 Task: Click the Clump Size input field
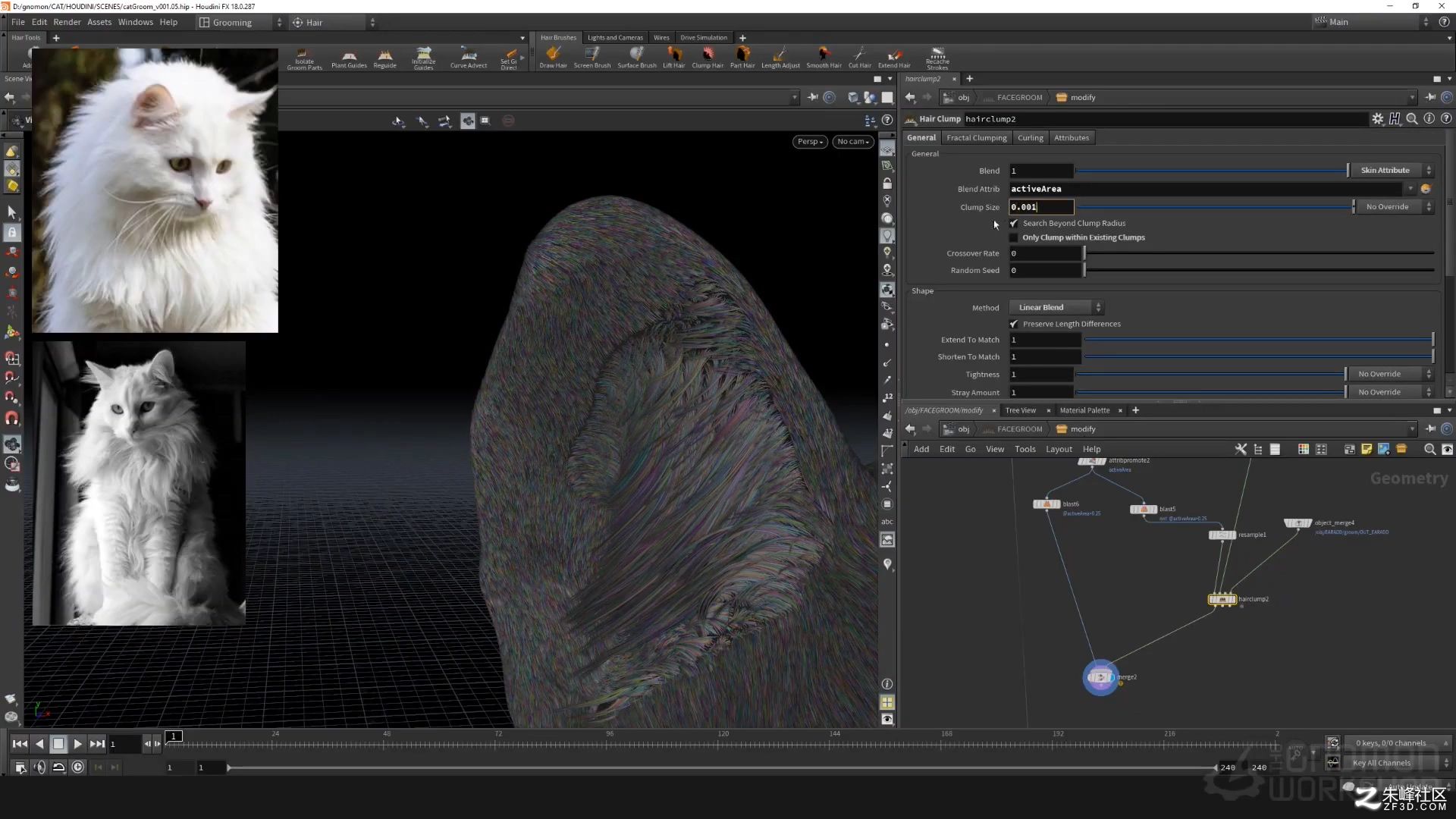(1041, 207)
